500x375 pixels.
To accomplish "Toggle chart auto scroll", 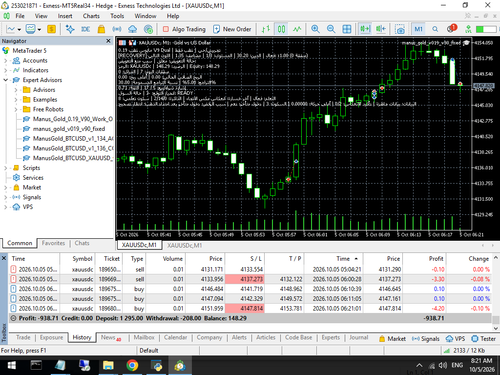I will tap(365, 29).
